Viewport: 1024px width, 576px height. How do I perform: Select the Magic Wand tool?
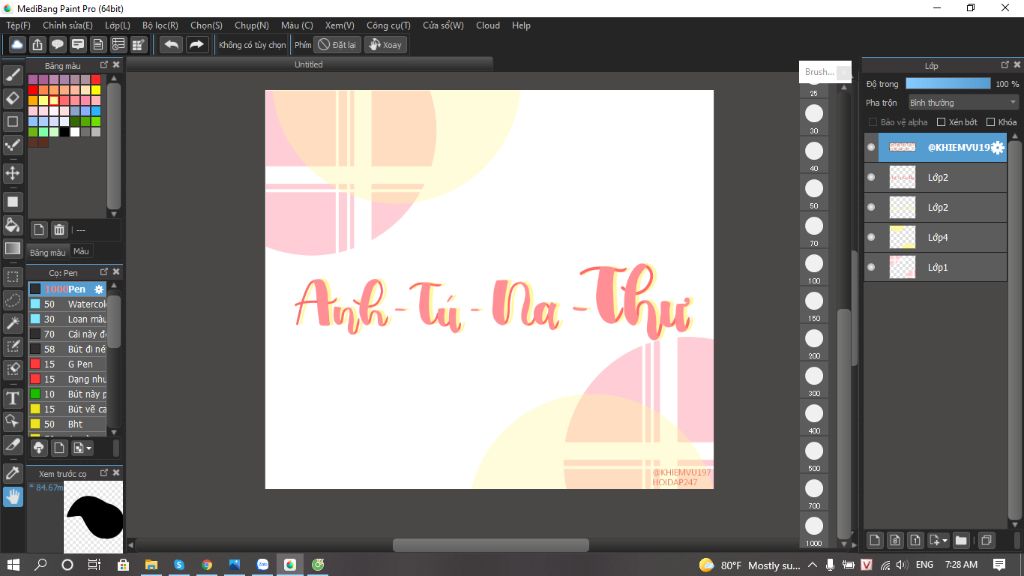12,323
